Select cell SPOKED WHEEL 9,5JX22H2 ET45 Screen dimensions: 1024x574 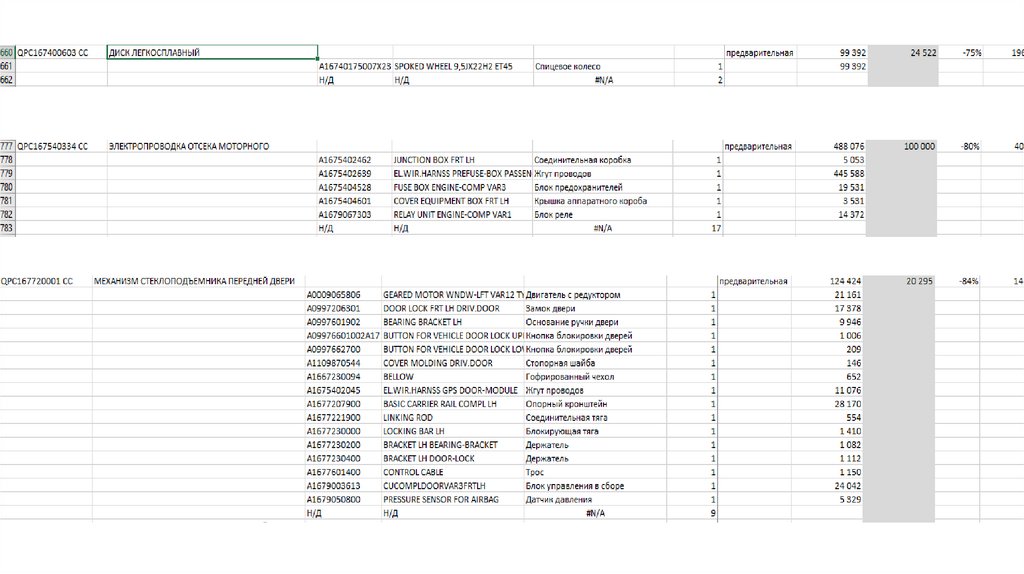coord(462,66)
